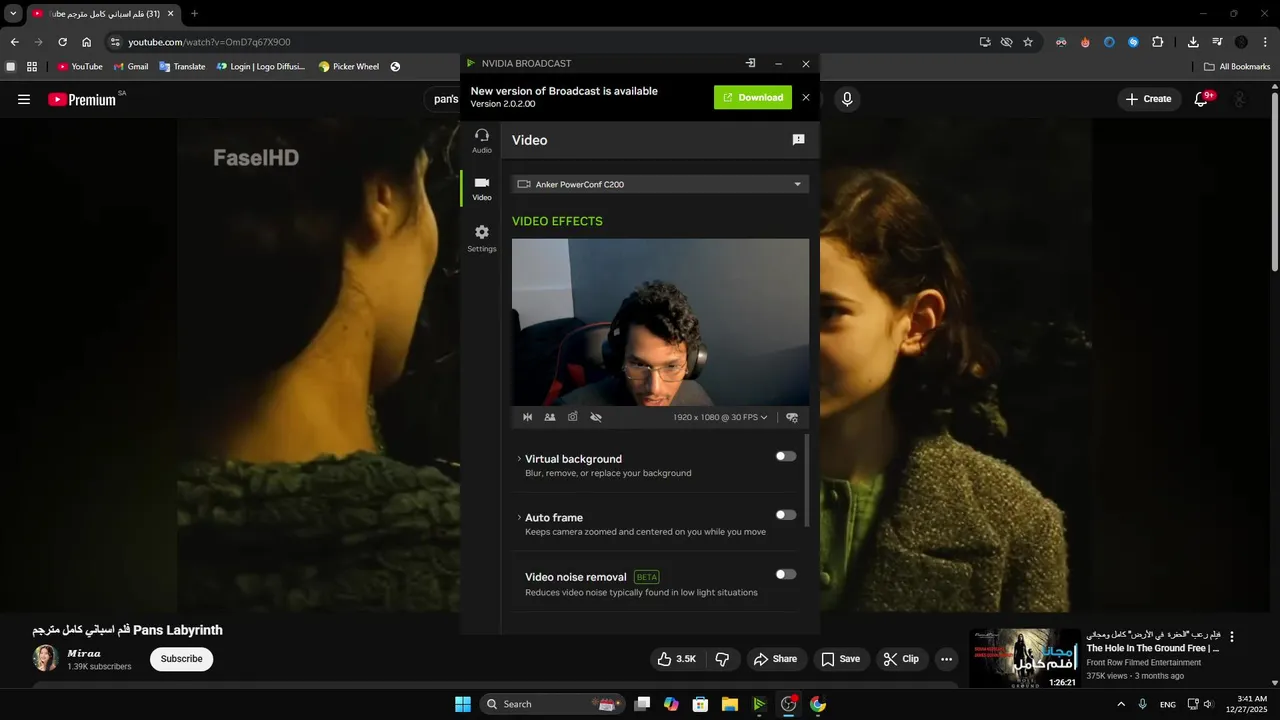Screen dimensions: 1280x720
Task: Open the Audio section in NVIDIA Broadcast
Action: [482, 141]
